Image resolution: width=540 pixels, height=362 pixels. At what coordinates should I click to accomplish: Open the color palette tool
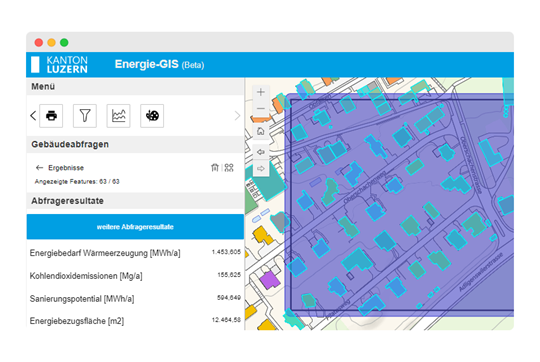coord(152,116)
